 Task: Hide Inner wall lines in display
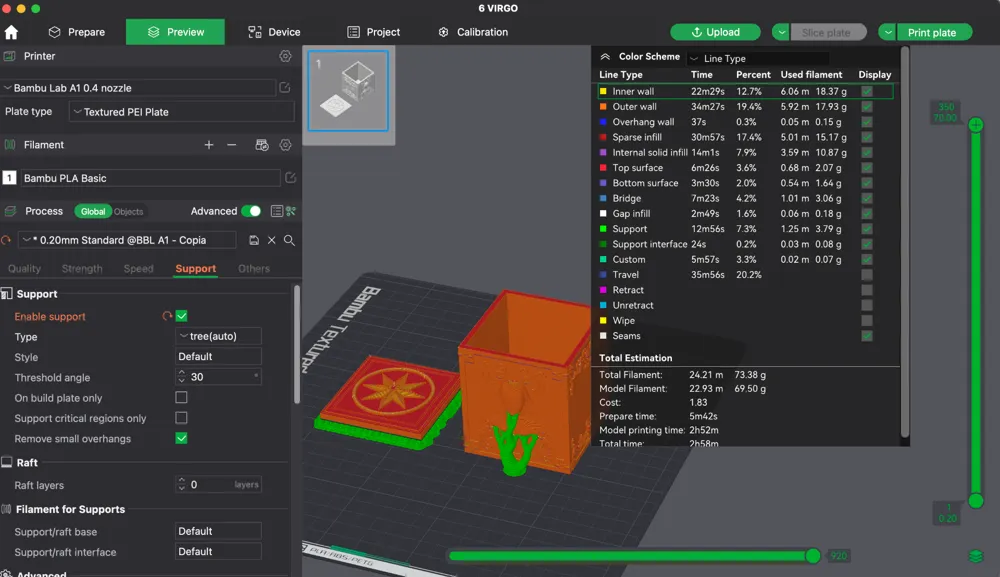(x=867, y=91)
